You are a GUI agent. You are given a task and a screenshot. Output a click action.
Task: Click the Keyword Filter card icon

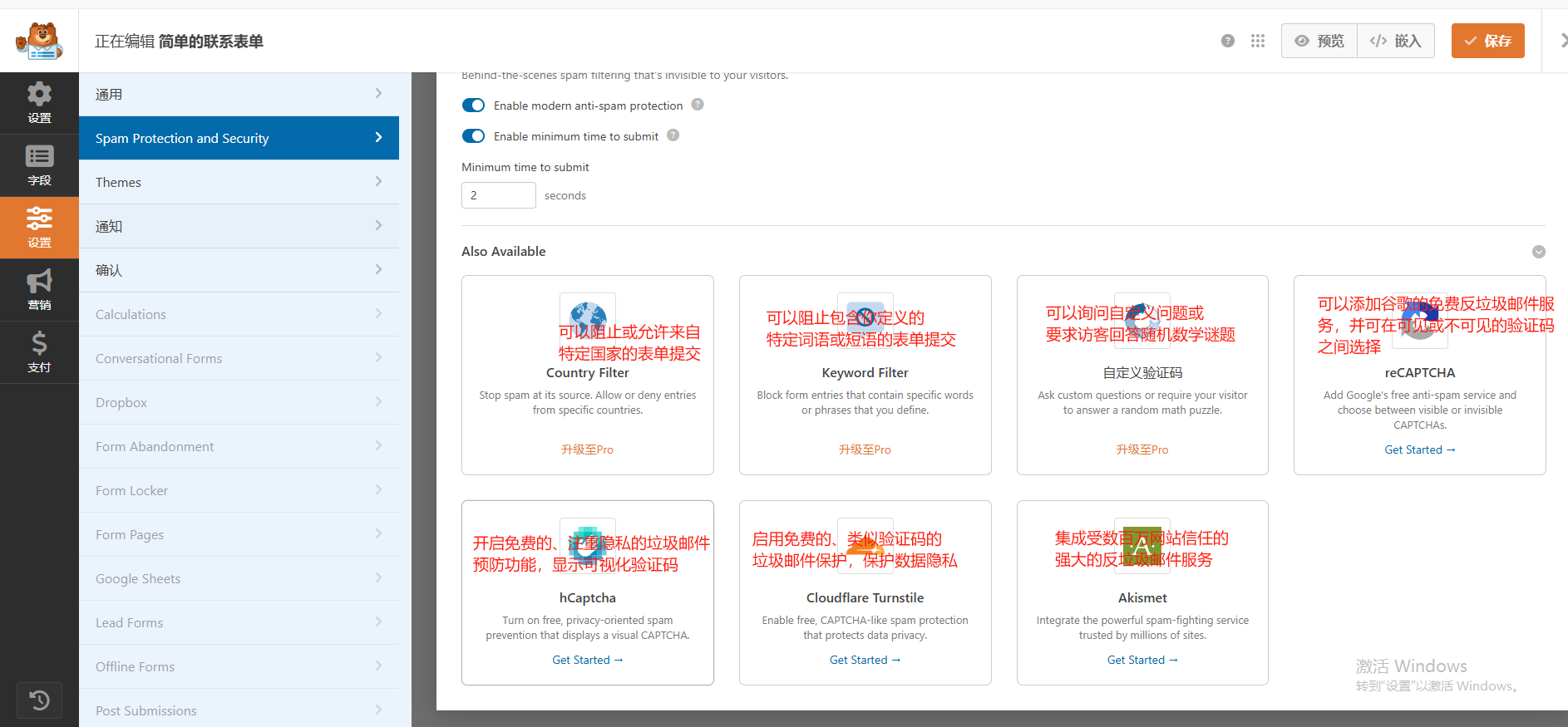pyautogui.click(x=865, y=320)
